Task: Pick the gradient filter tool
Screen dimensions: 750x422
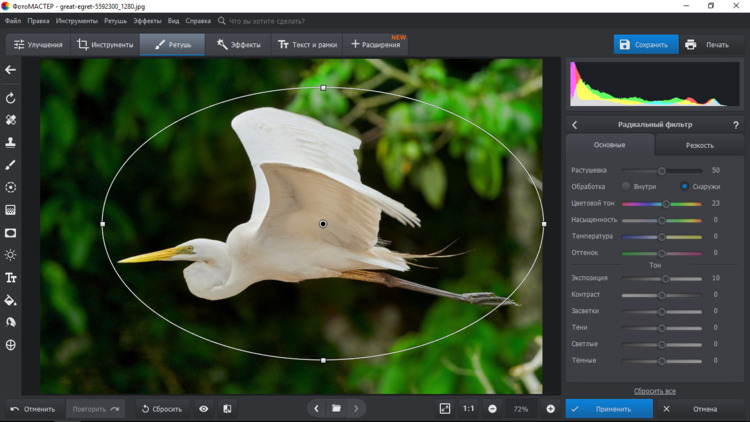Action: coord(11,210)
